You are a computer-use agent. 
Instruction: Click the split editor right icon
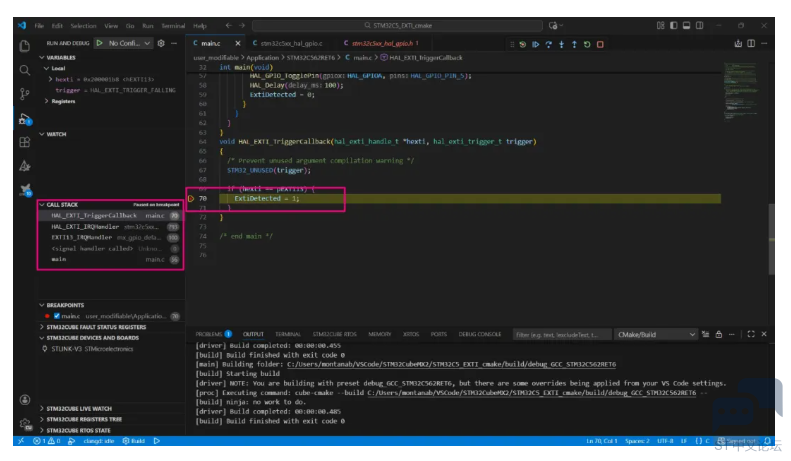point(751,44)
